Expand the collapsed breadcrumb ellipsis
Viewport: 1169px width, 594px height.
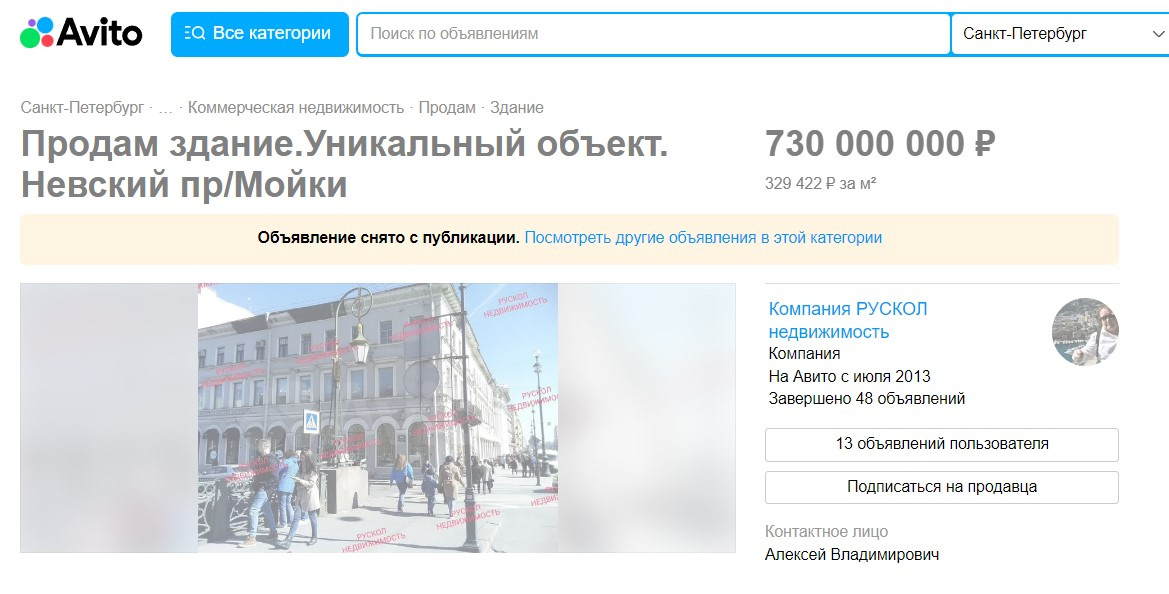click(x=166, y=108)
